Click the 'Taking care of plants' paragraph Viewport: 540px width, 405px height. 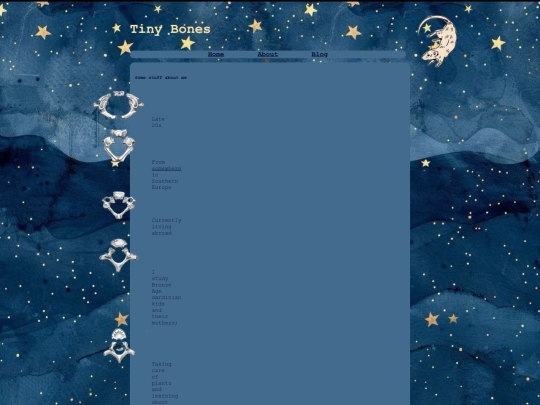coord(165,383)
